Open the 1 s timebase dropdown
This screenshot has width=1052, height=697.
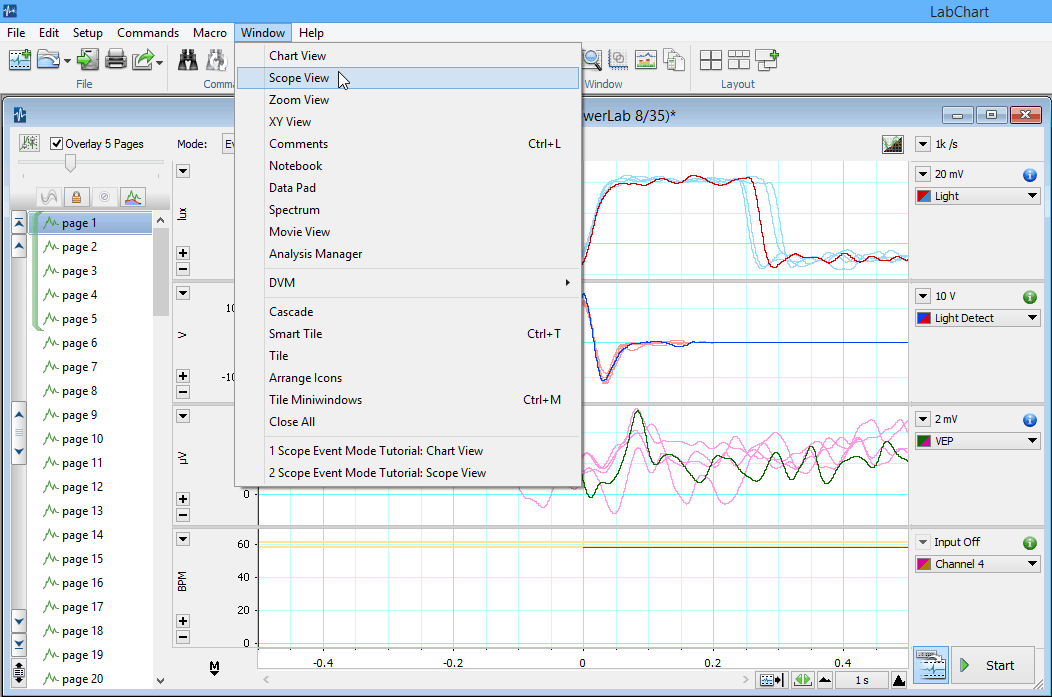click(x=860, y=680)
